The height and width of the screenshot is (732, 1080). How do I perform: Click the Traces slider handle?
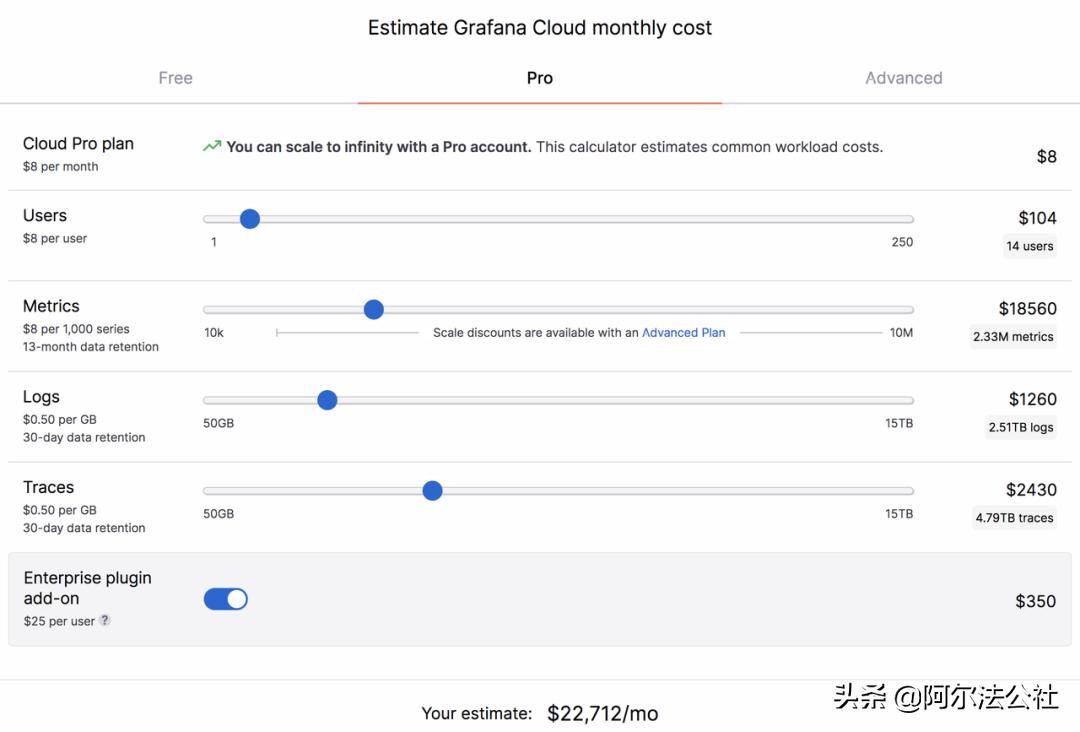coord(432,491)
